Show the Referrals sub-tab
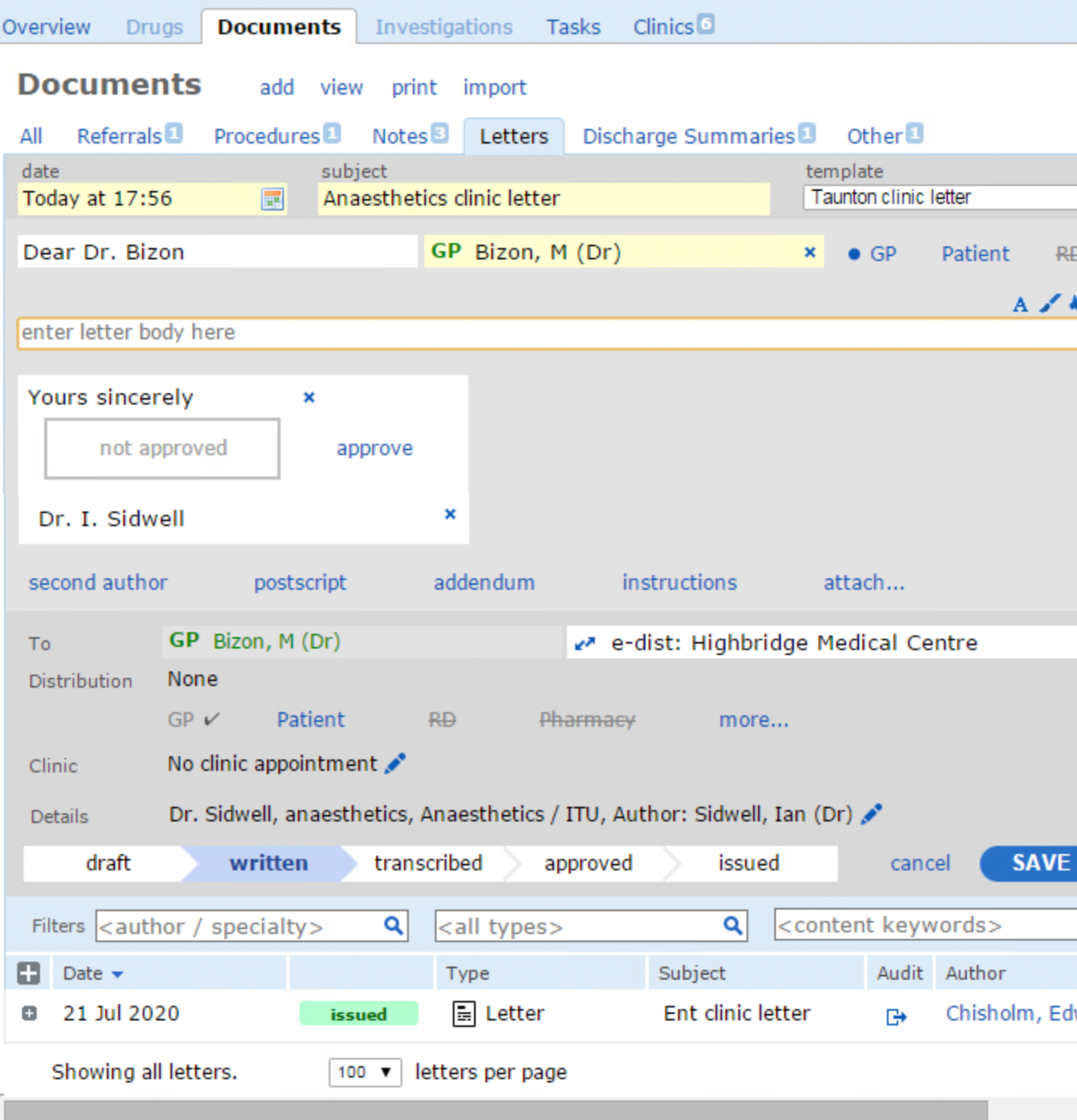The width and height of the screenshot is (1077, 1120). click(119, 136)
